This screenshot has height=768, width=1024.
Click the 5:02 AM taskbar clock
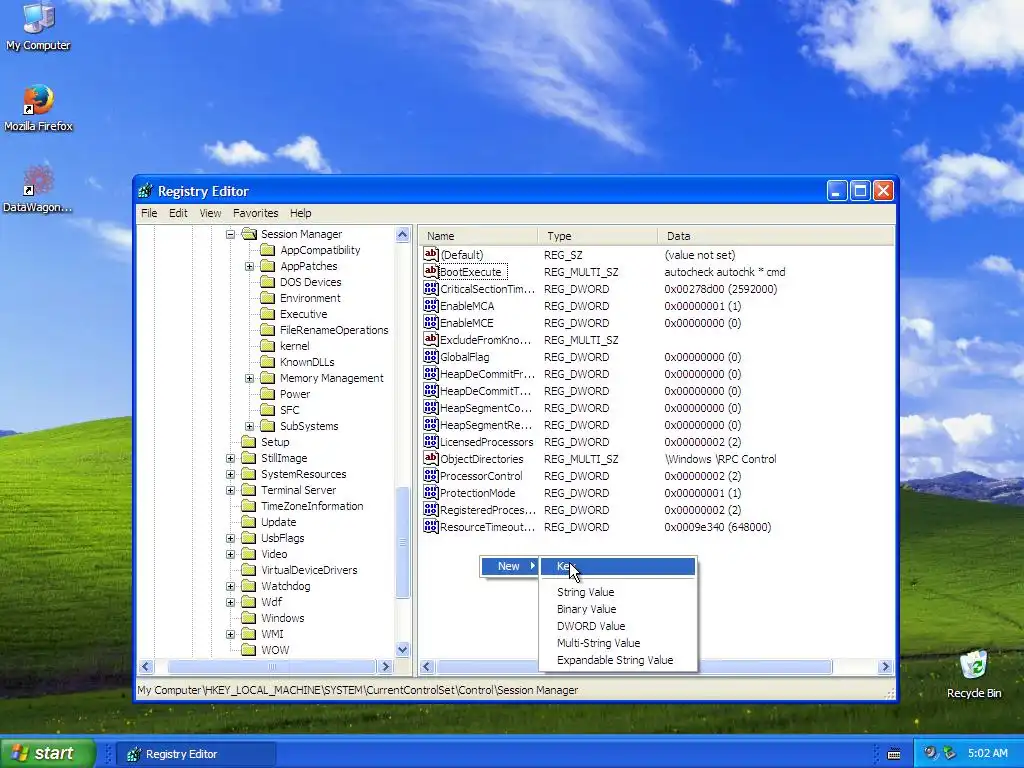987,753
